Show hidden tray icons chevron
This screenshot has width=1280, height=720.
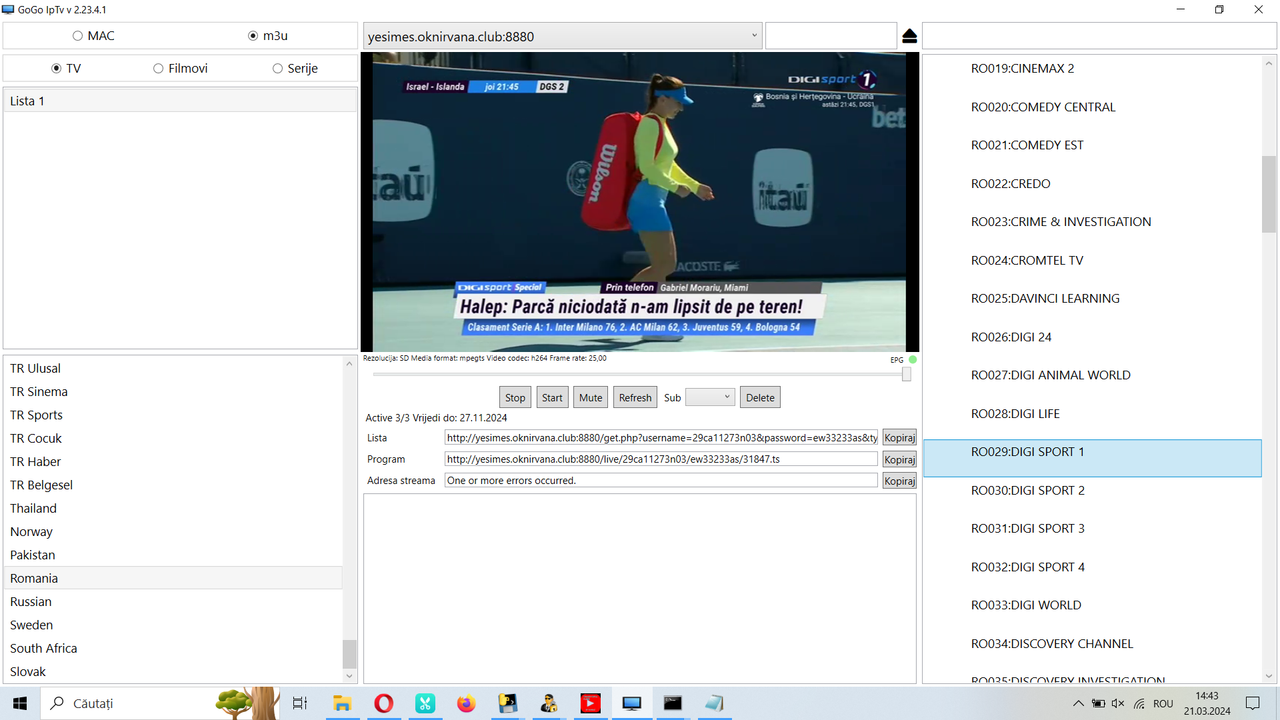click(x=1078, y=704)
